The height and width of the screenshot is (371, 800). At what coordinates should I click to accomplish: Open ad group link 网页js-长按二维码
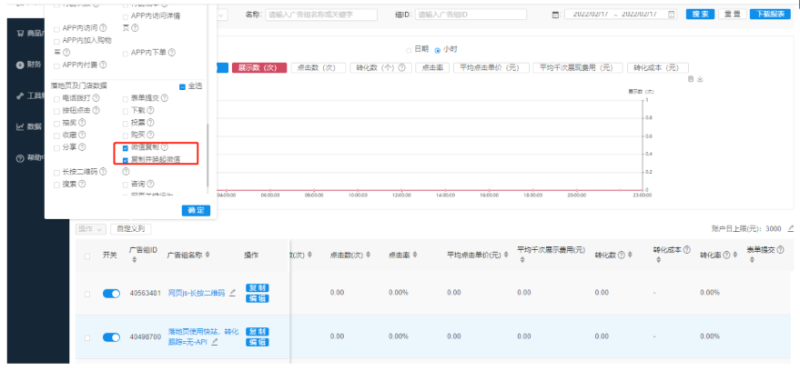pos(196,293)
